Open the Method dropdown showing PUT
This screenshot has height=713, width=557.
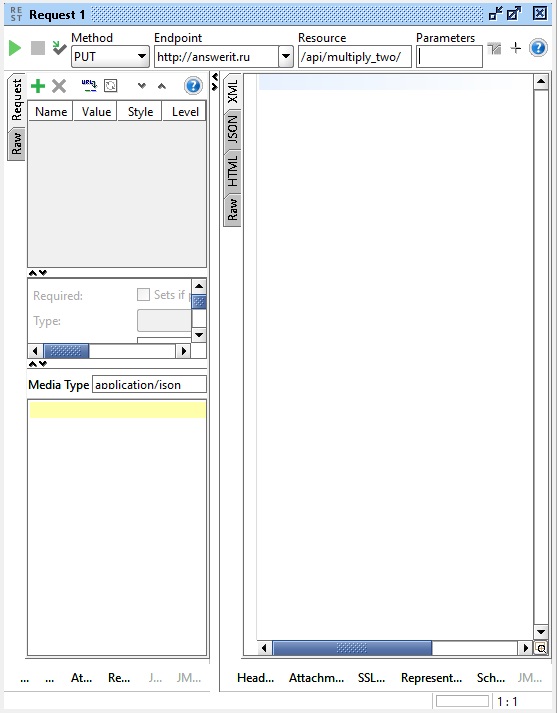pyautogui.click(x=110, y=57)
